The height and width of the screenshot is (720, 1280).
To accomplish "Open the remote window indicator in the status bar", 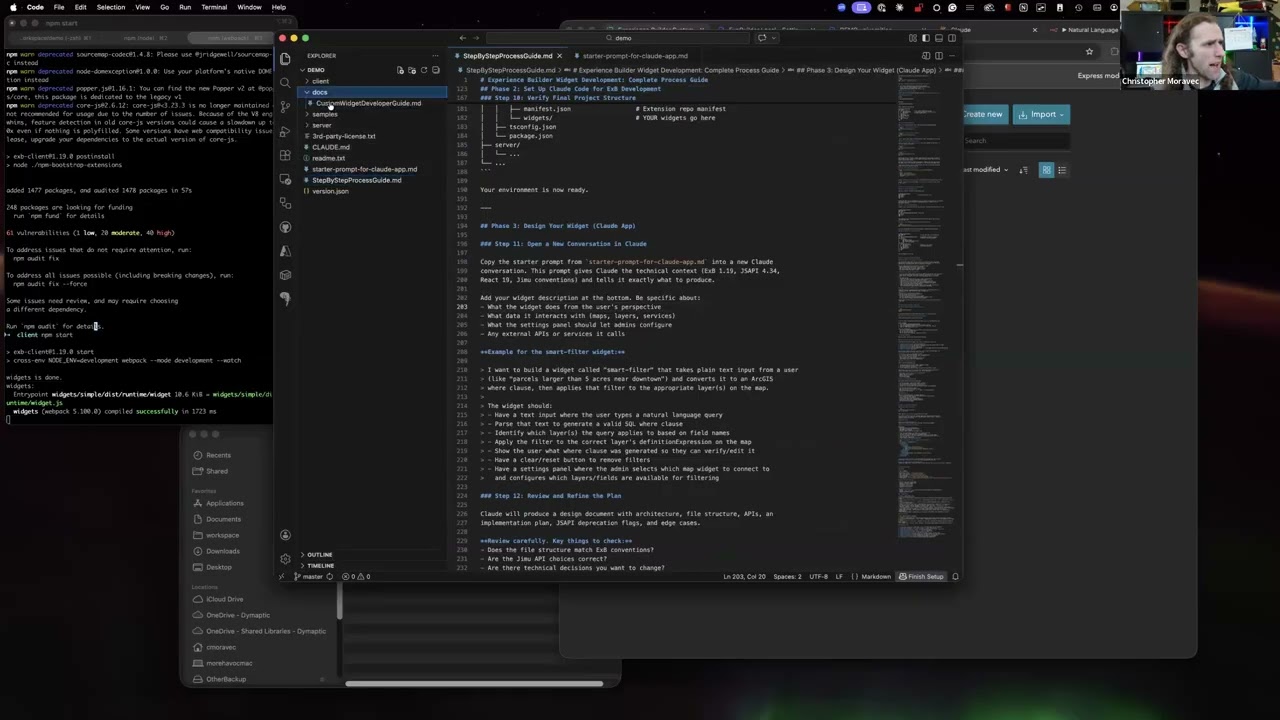I will [281, 577].
